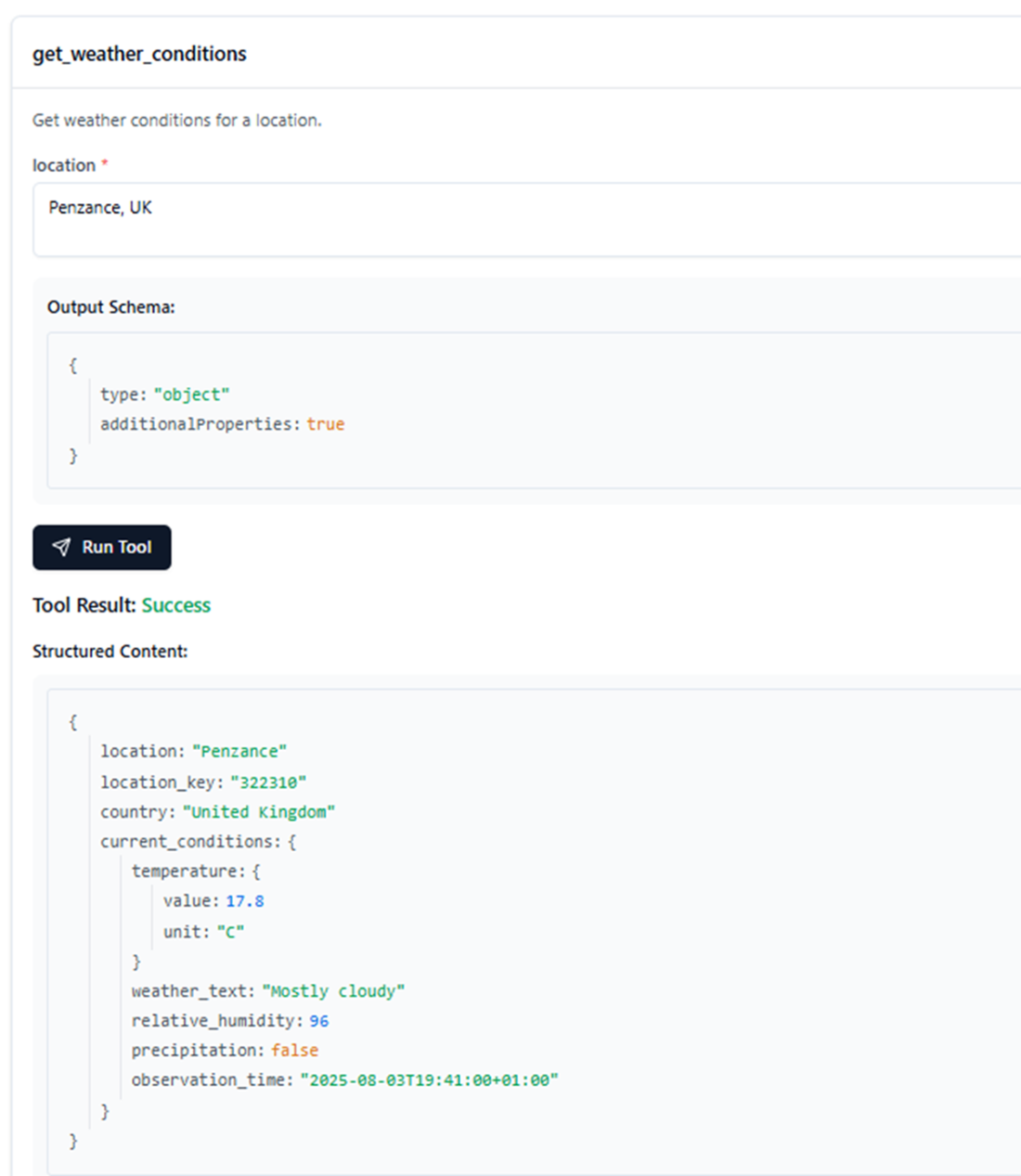Screen dimensions: 1021x1176
Task: Run the get_weather_conditions tool
Action: [102, 548]
